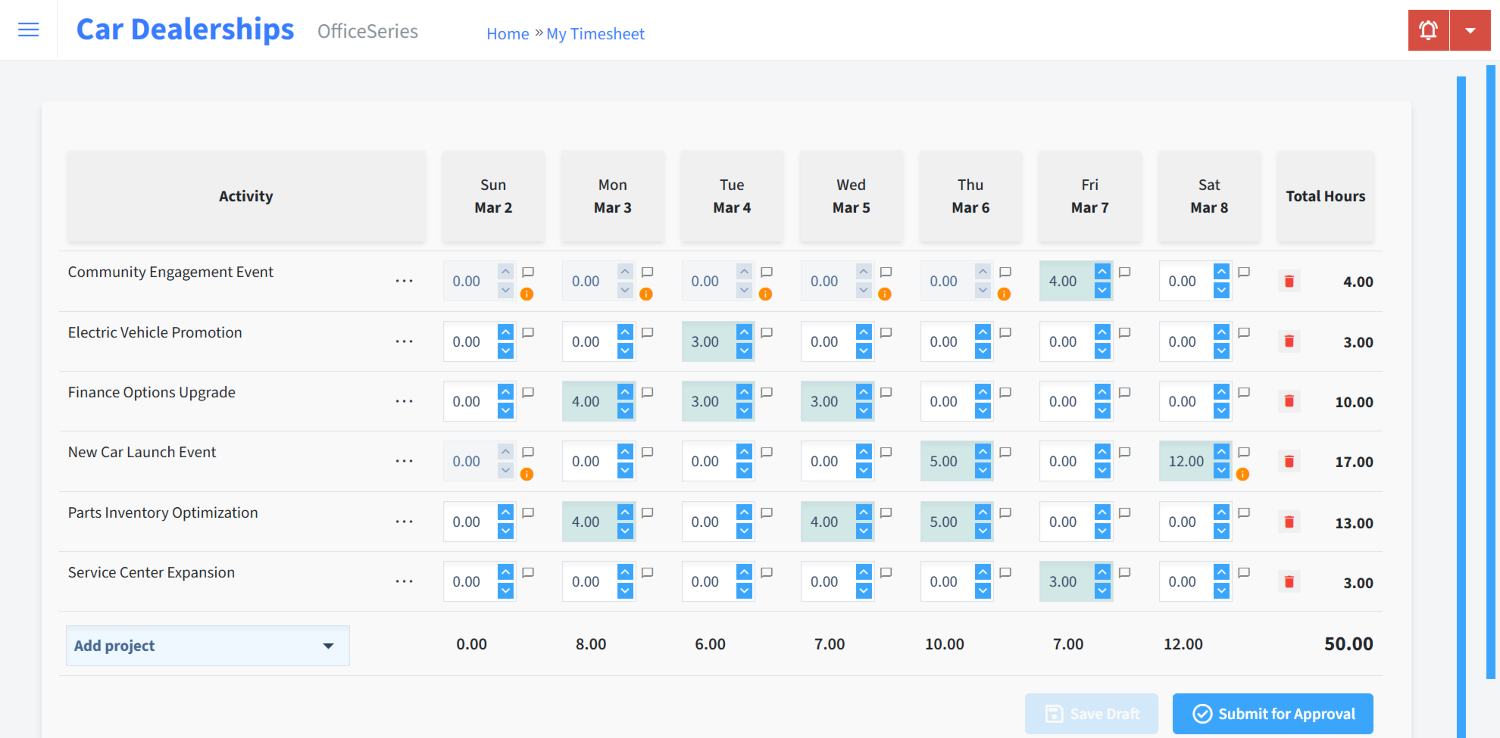The width and height of the screenshot is (1500, 738).
Task: Open the Add project dropdown
Action: tap(207, 645)
